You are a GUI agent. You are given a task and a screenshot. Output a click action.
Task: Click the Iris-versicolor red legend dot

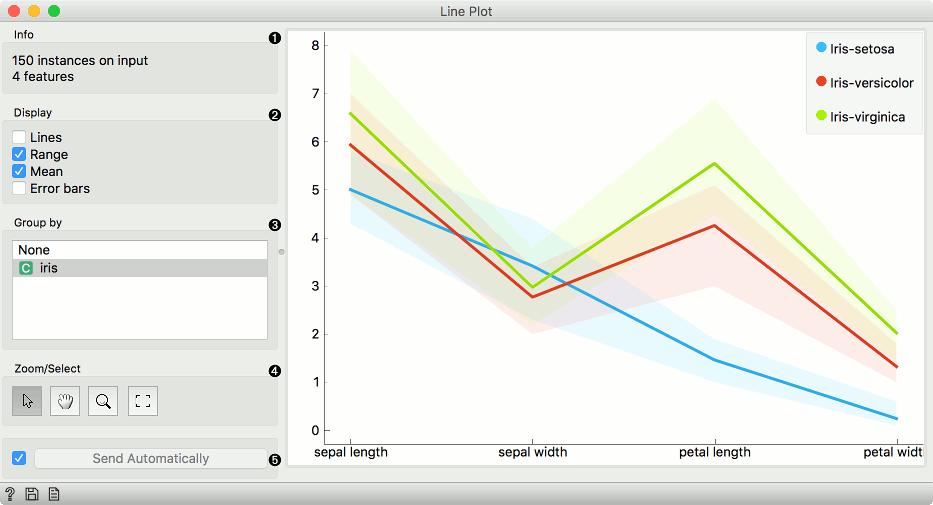822,82
